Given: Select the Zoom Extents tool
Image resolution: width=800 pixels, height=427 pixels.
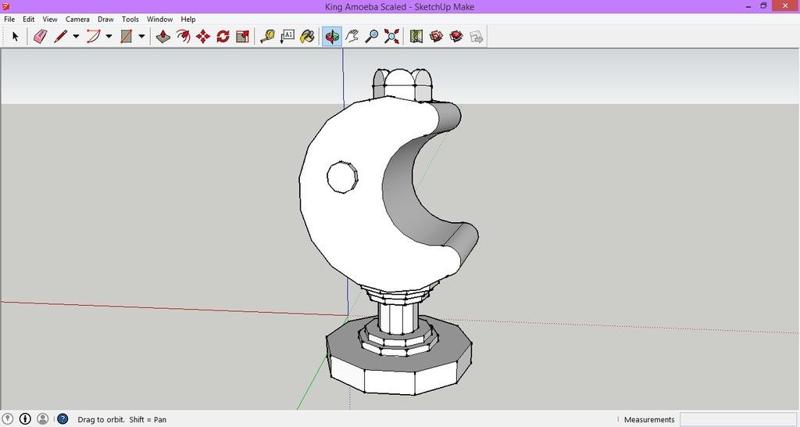Looking at the screenshot, I should (392, 36).
